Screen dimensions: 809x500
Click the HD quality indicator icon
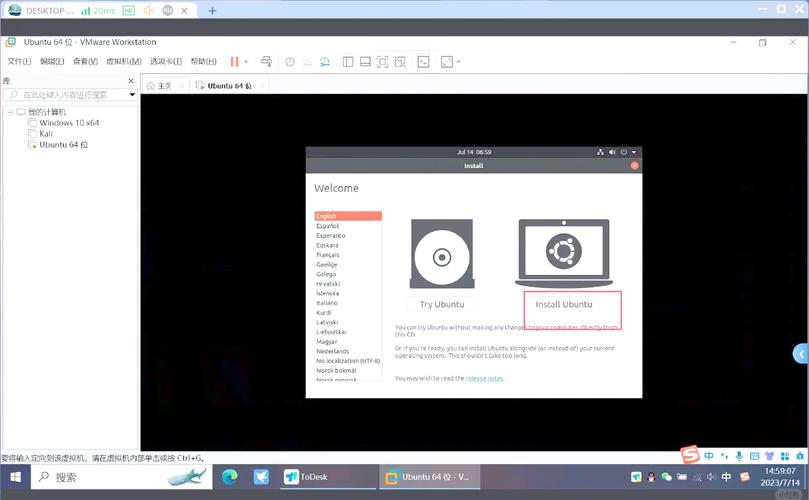(128, 10)
